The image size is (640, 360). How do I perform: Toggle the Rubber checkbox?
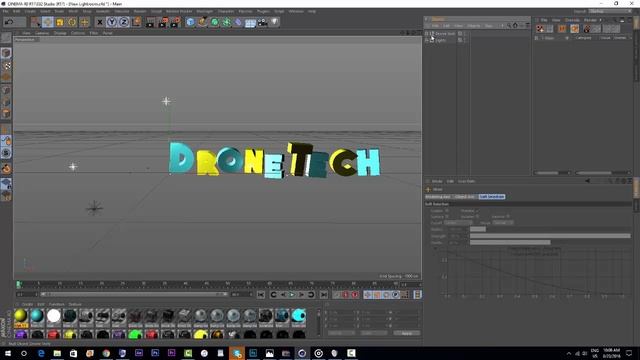pos(477,217)
